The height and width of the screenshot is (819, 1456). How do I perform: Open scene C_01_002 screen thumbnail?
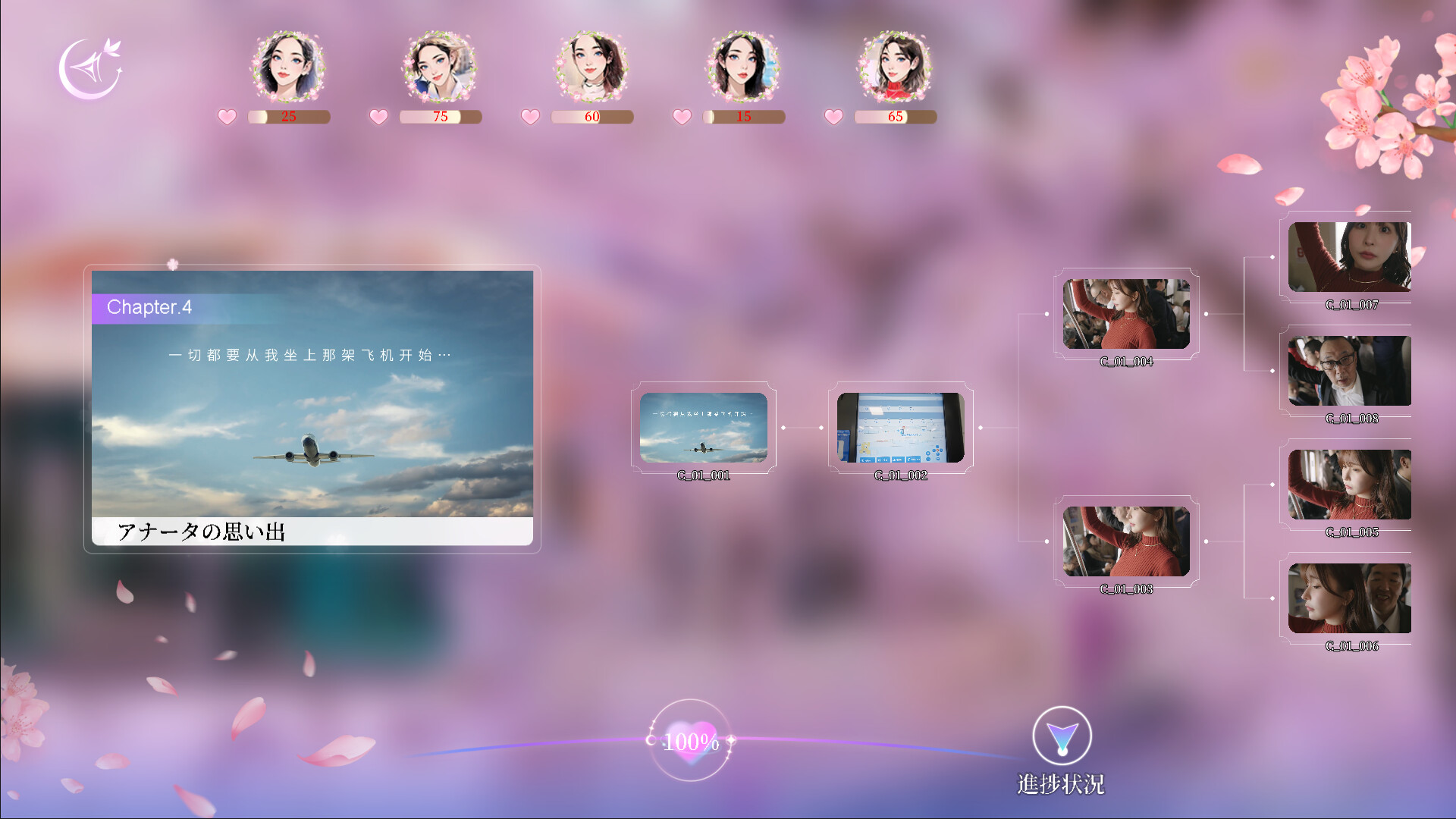click(901, 428)
